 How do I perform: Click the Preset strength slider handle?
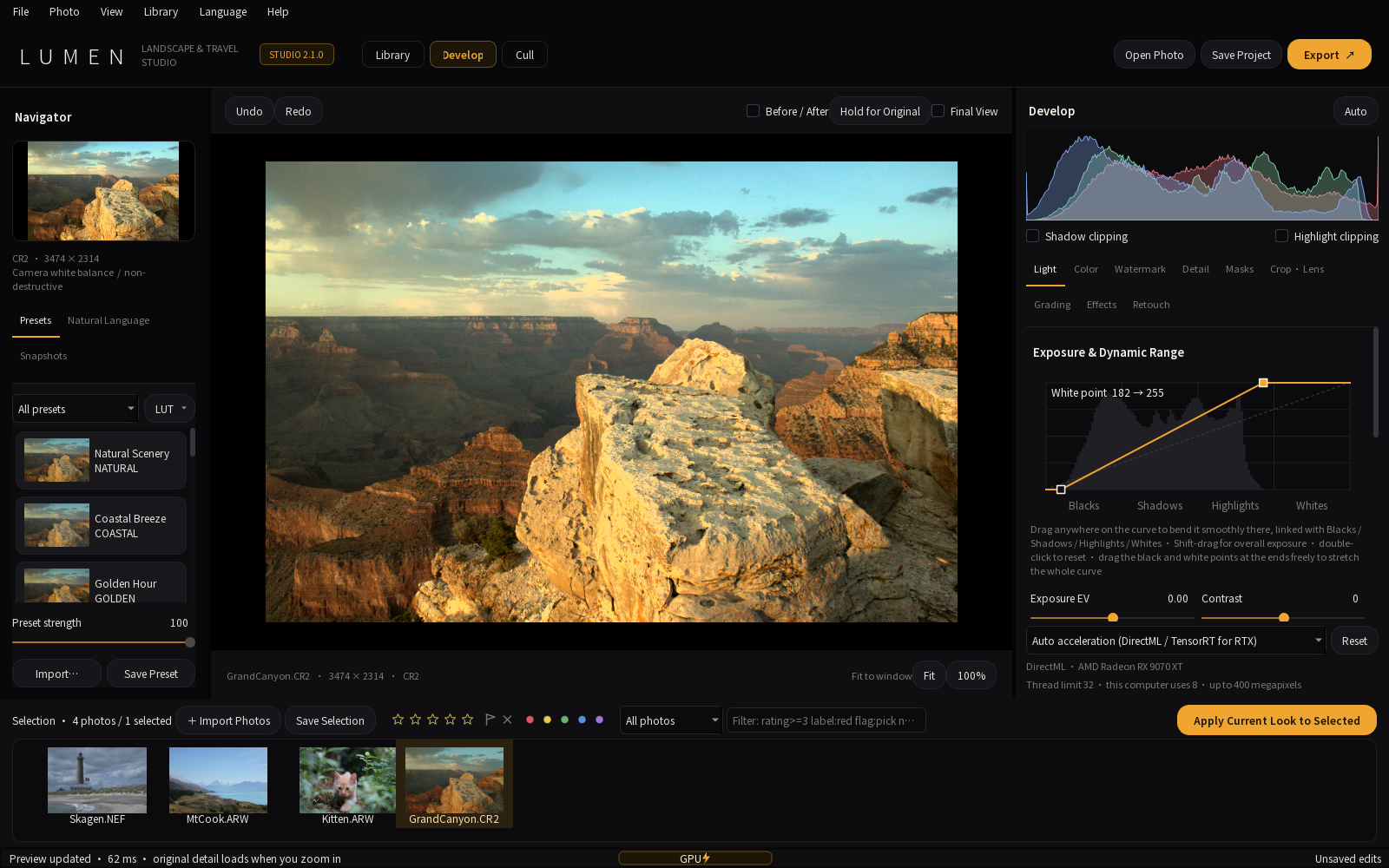point(190,642)
